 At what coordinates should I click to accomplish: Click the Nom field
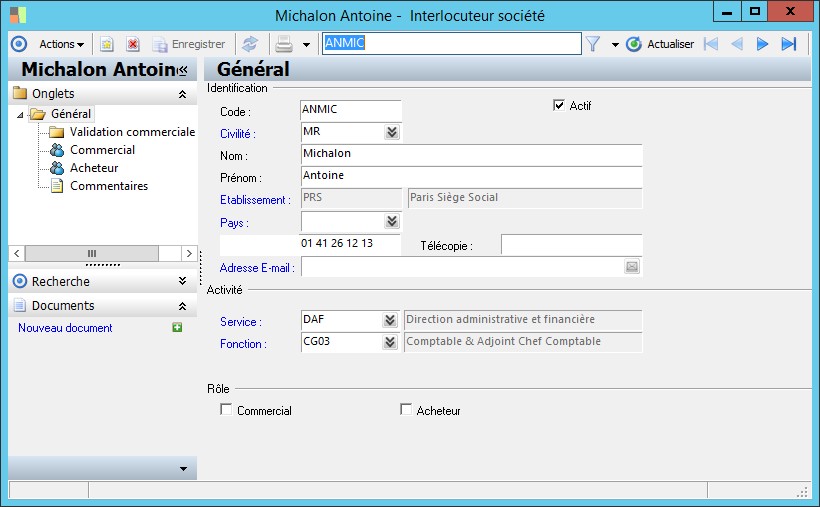pyautogui.click(x=471, y=154)
